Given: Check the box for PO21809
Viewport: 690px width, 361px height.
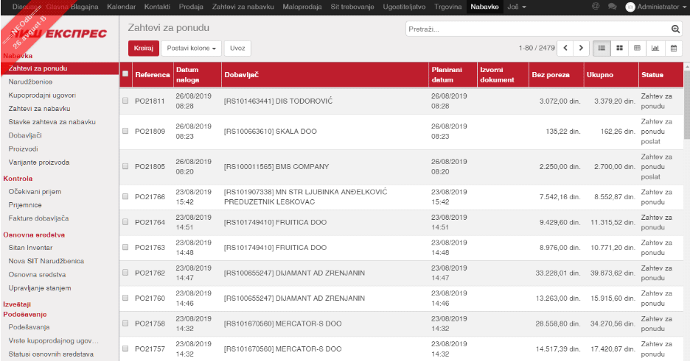Looking at the screenshot, I should coord(125,131).
